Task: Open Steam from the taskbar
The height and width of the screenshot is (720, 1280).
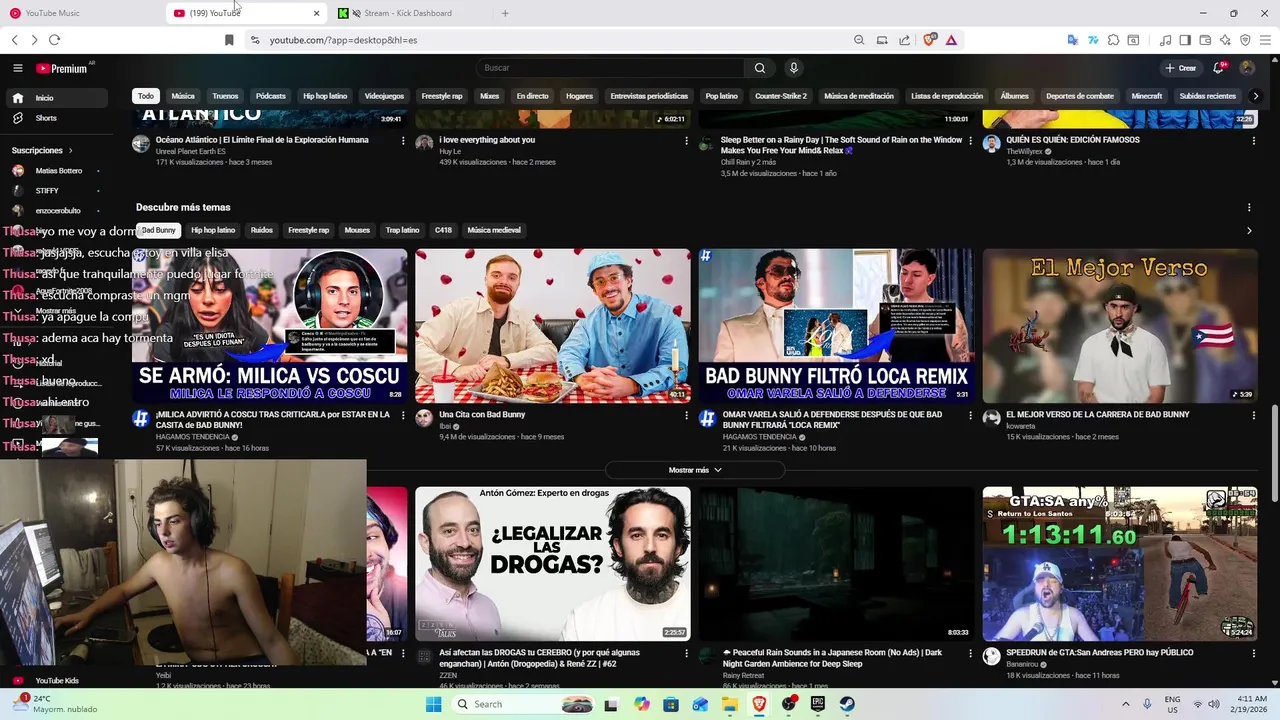Action: (x=847, y=704)
